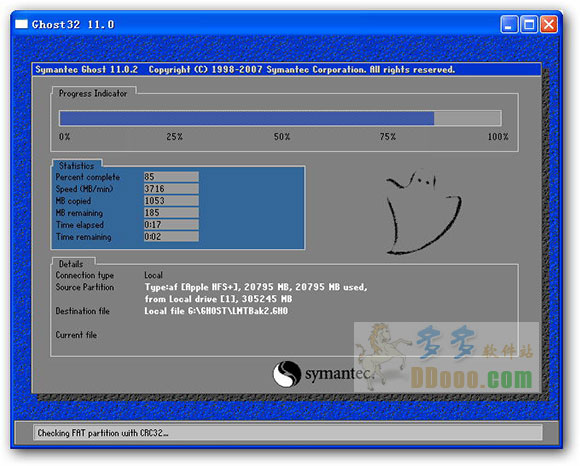580x466 pixels.
Task: Click the destination file path LMTBak2.GHO
Action: point(216,311)
